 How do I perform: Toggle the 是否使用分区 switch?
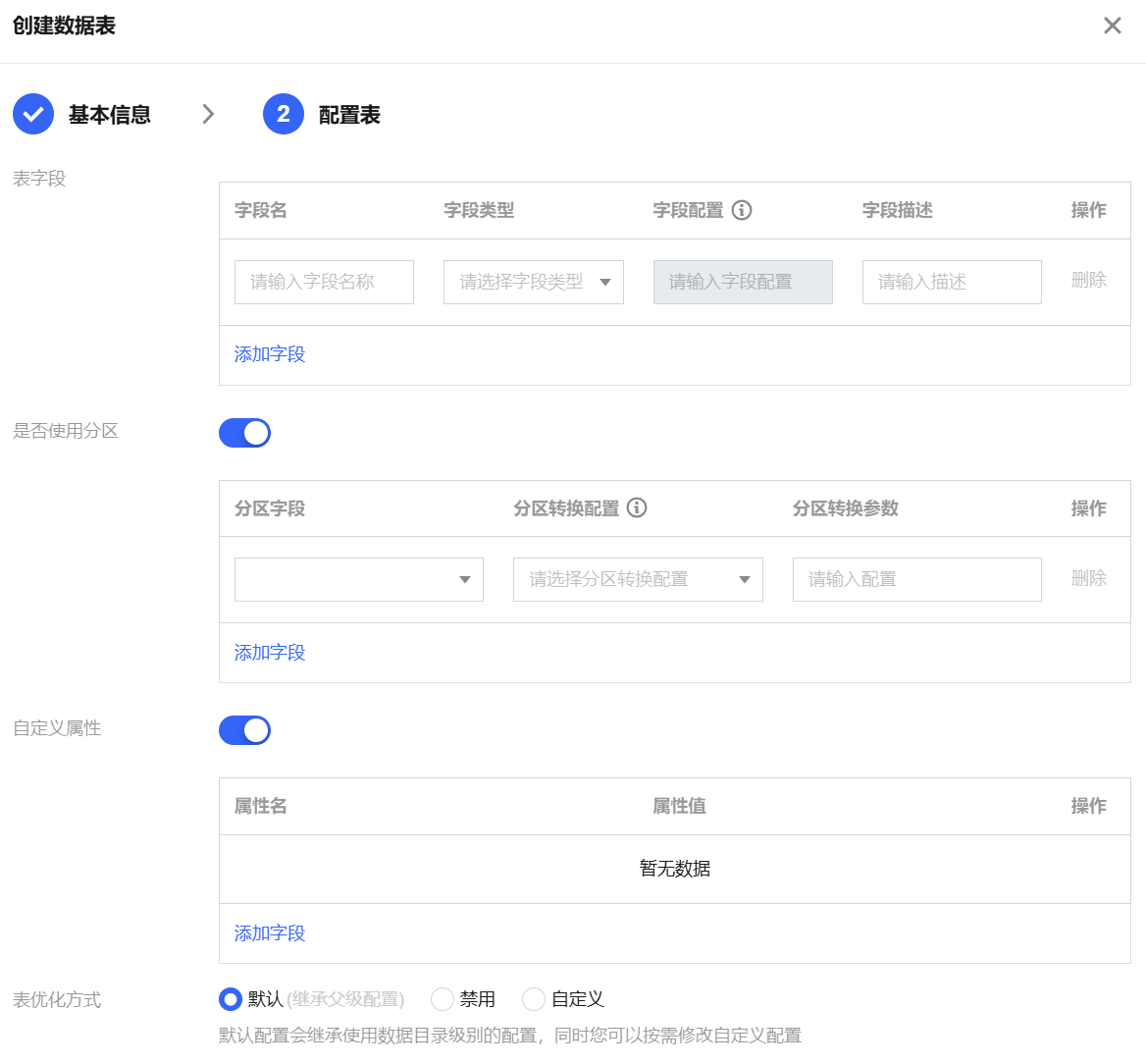[x=244, y=433]
